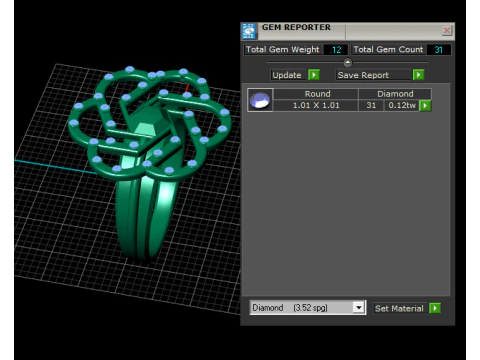
Task: Click the Diamond cell in gem table
Action: click(395, 94)
